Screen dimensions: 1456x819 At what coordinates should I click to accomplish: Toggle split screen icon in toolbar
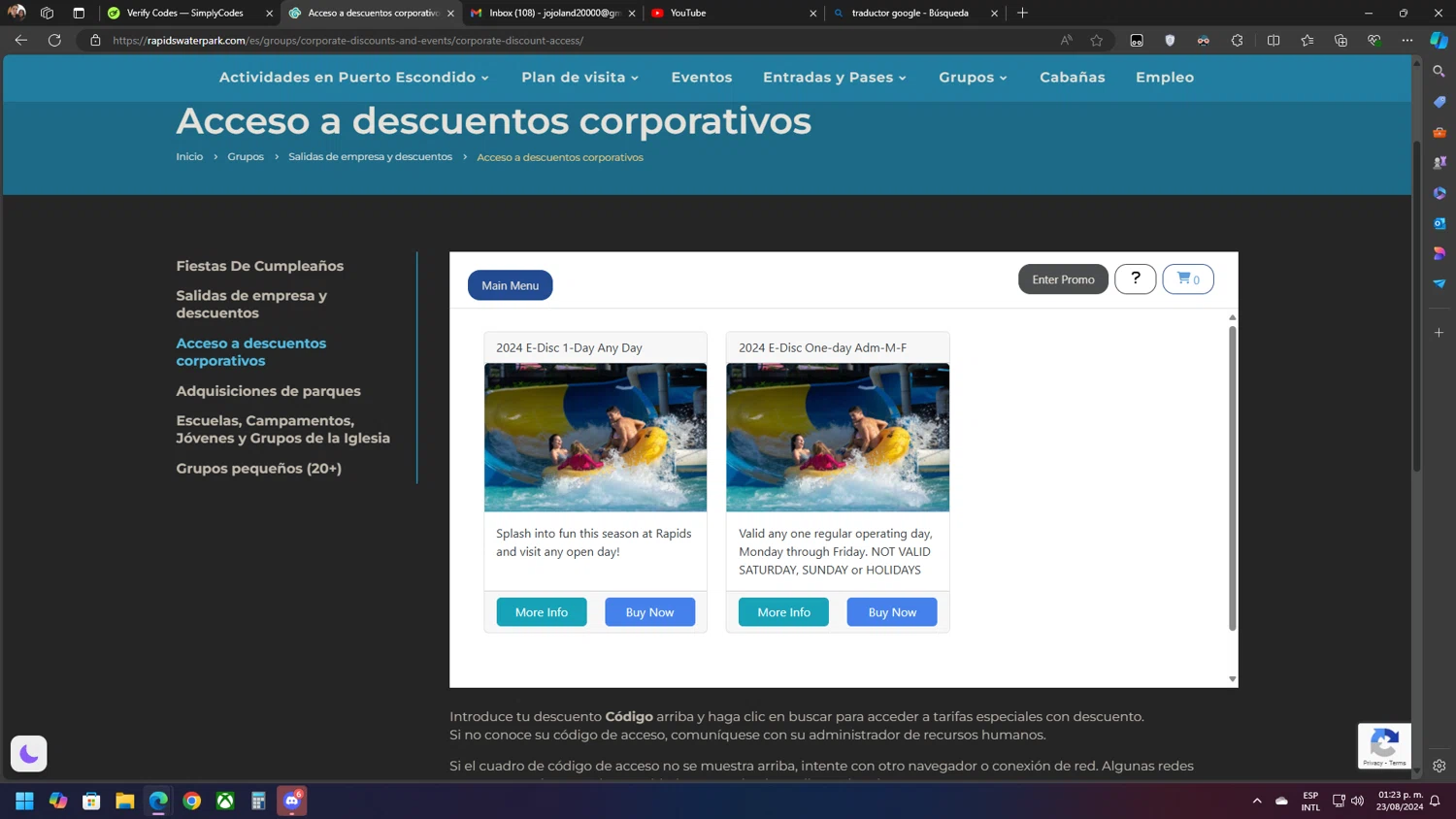point(1274,40)
